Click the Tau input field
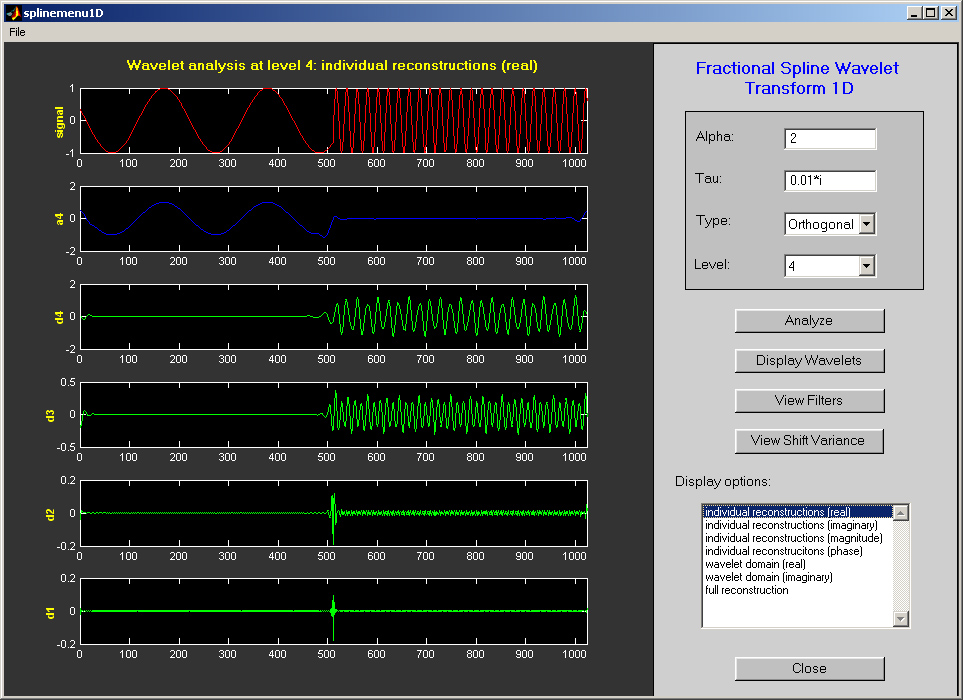Viewport: 963px width, 700px height. (830, 181)
